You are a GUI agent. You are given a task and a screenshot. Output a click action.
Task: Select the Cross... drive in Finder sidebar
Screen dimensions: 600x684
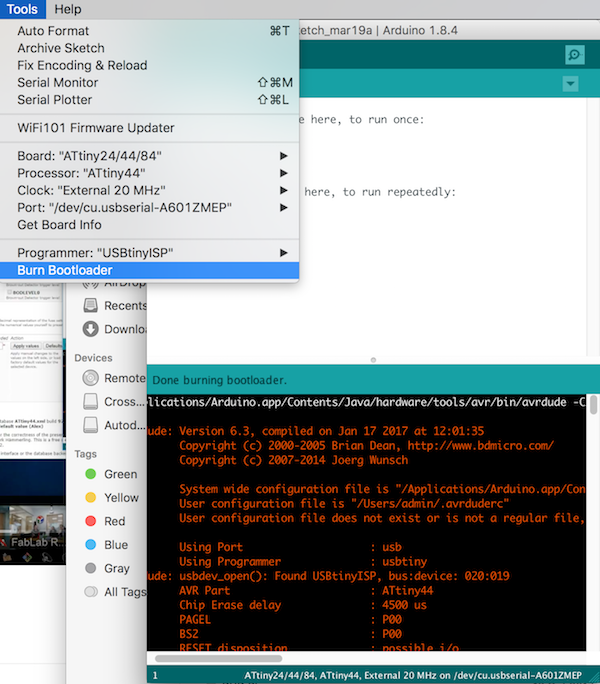114,401
